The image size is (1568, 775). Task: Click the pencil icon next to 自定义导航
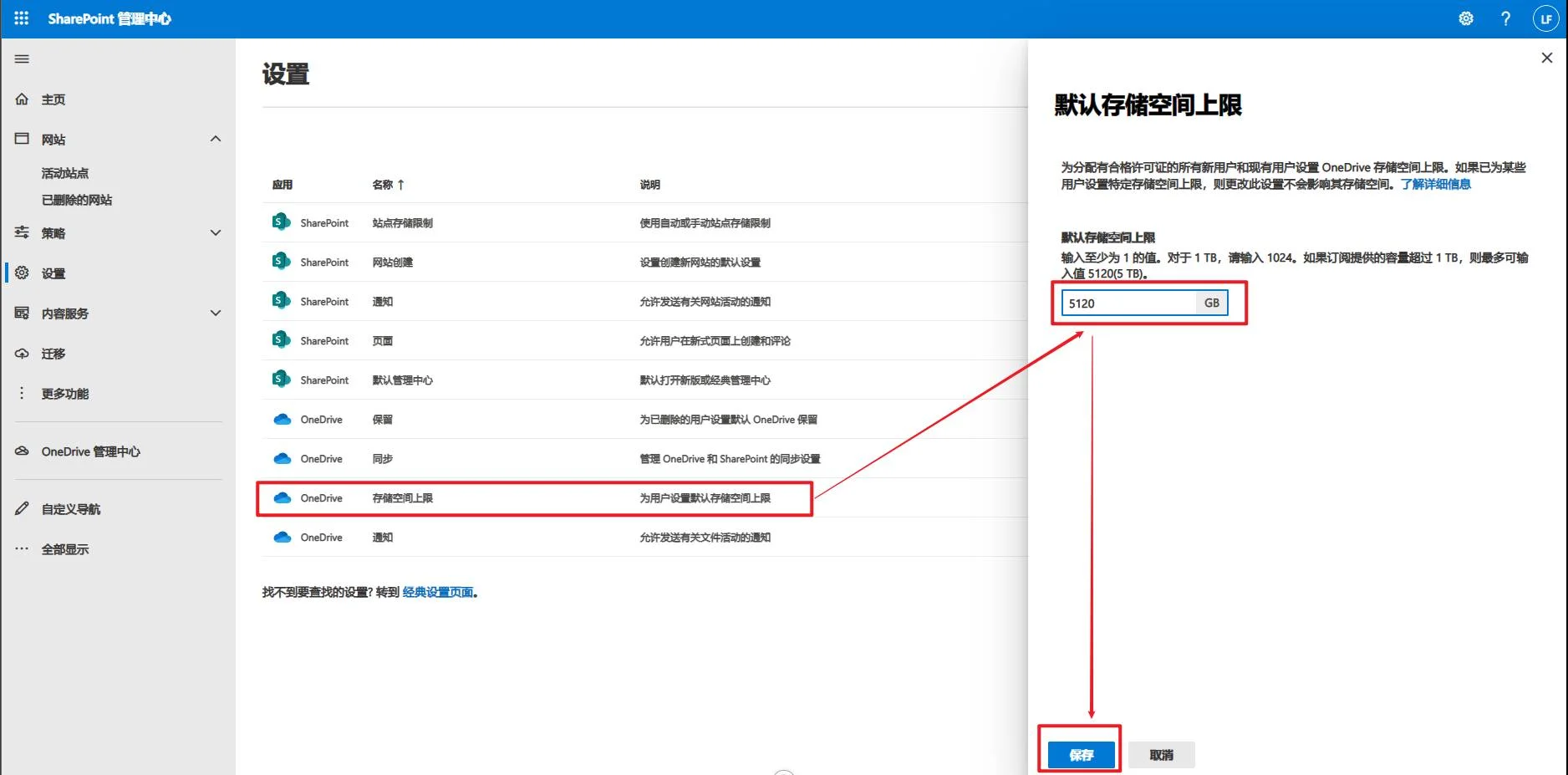[22, 507]
